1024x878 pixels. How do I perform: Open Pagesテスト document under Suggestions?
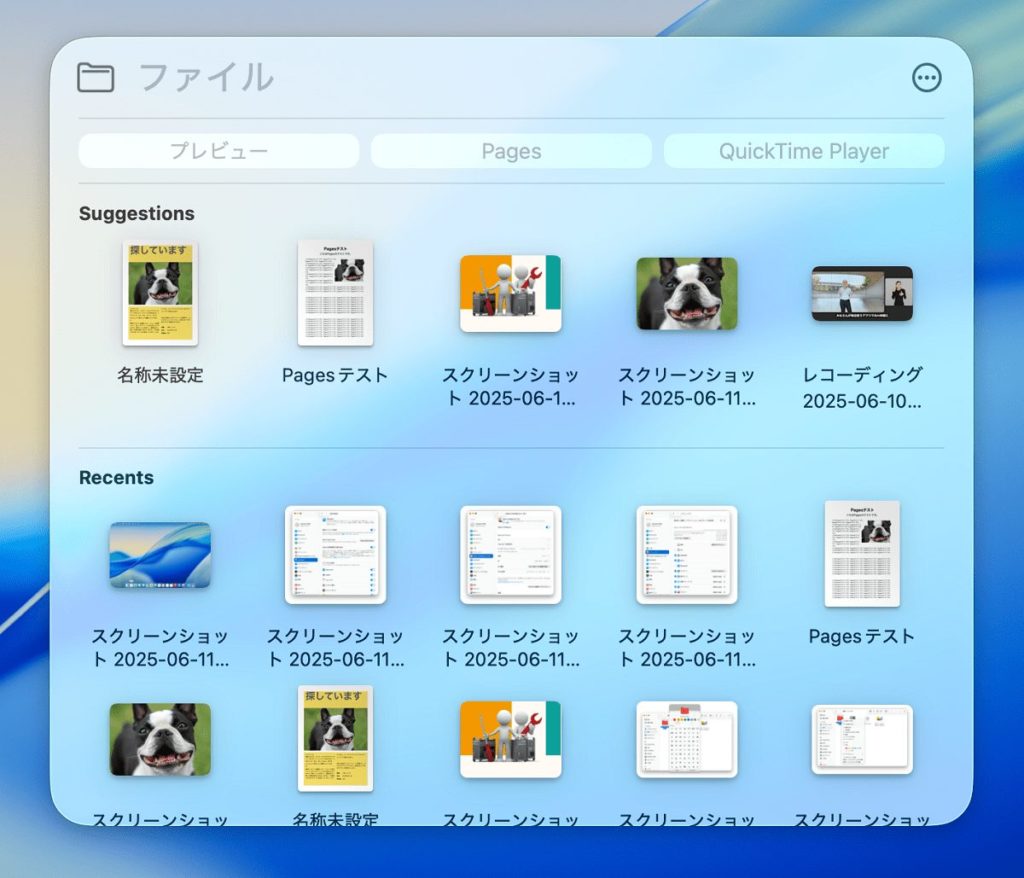[335, 293]
